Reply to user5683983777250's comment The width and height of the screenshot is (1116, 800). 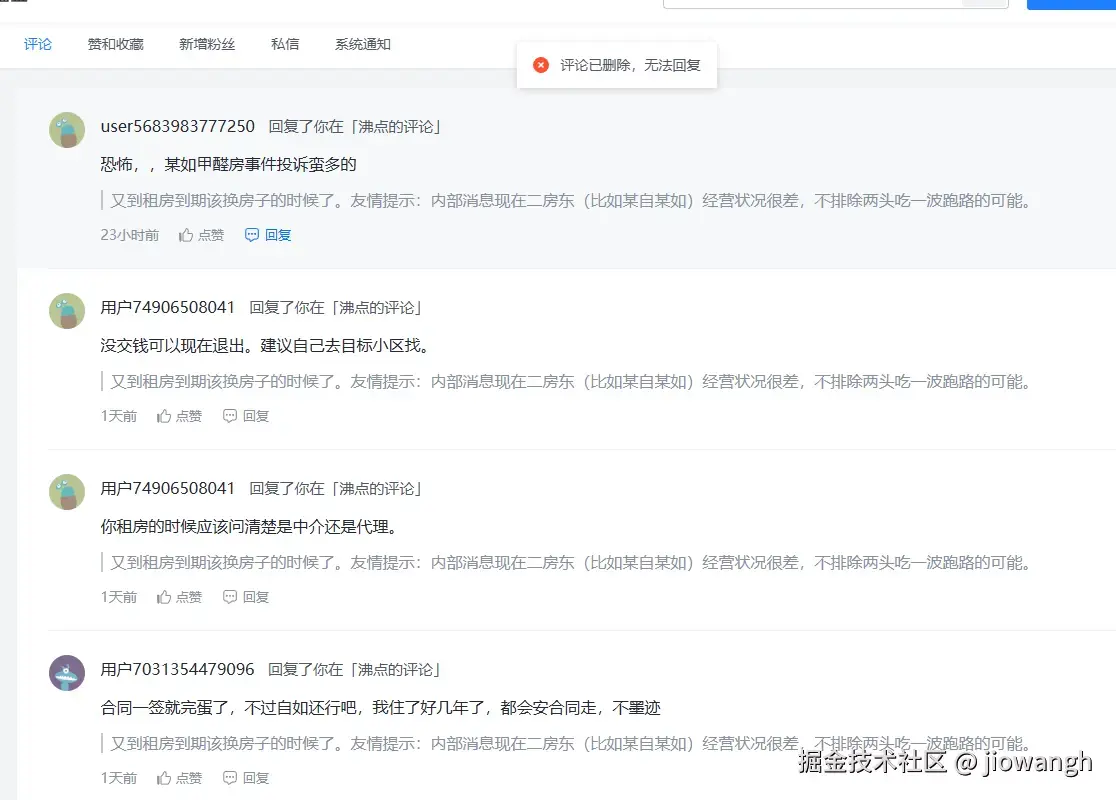[268, 235]
